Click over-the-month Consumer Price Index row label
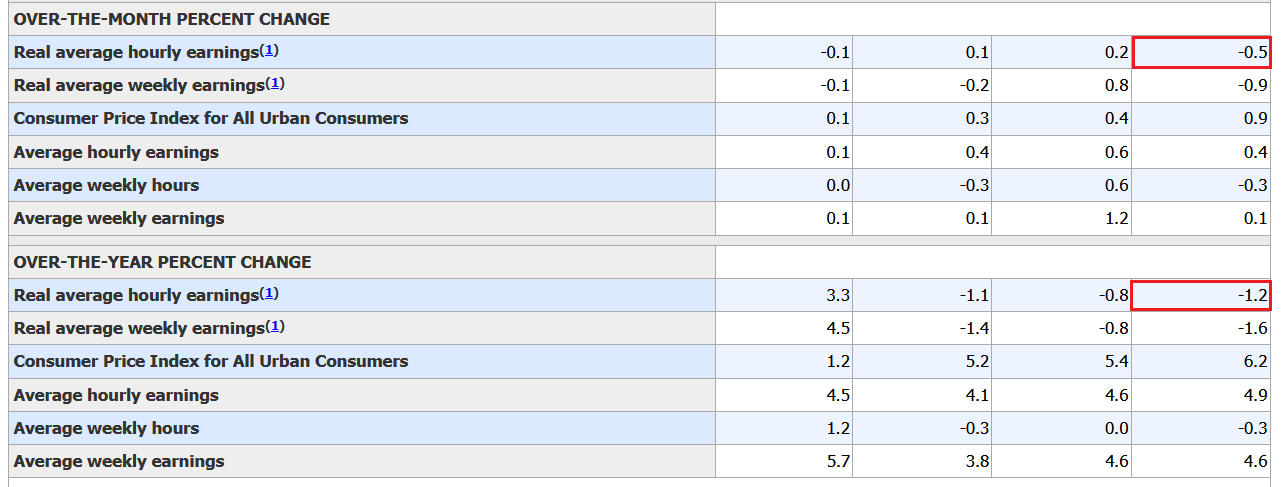 click(x=211, y=118)
